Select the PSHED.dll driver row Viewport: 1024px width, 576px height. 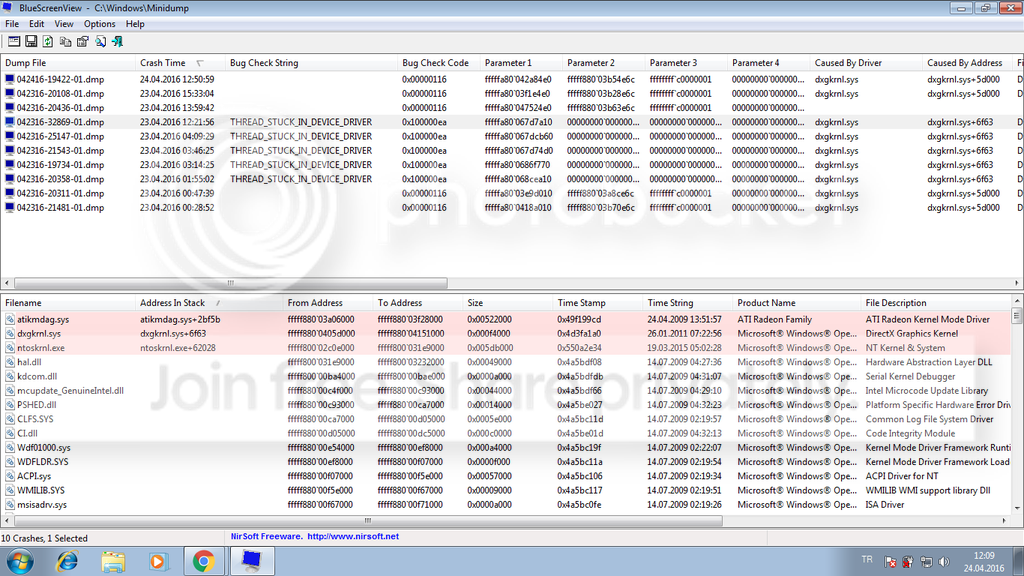pyautogui.click(x=506, y=405)
